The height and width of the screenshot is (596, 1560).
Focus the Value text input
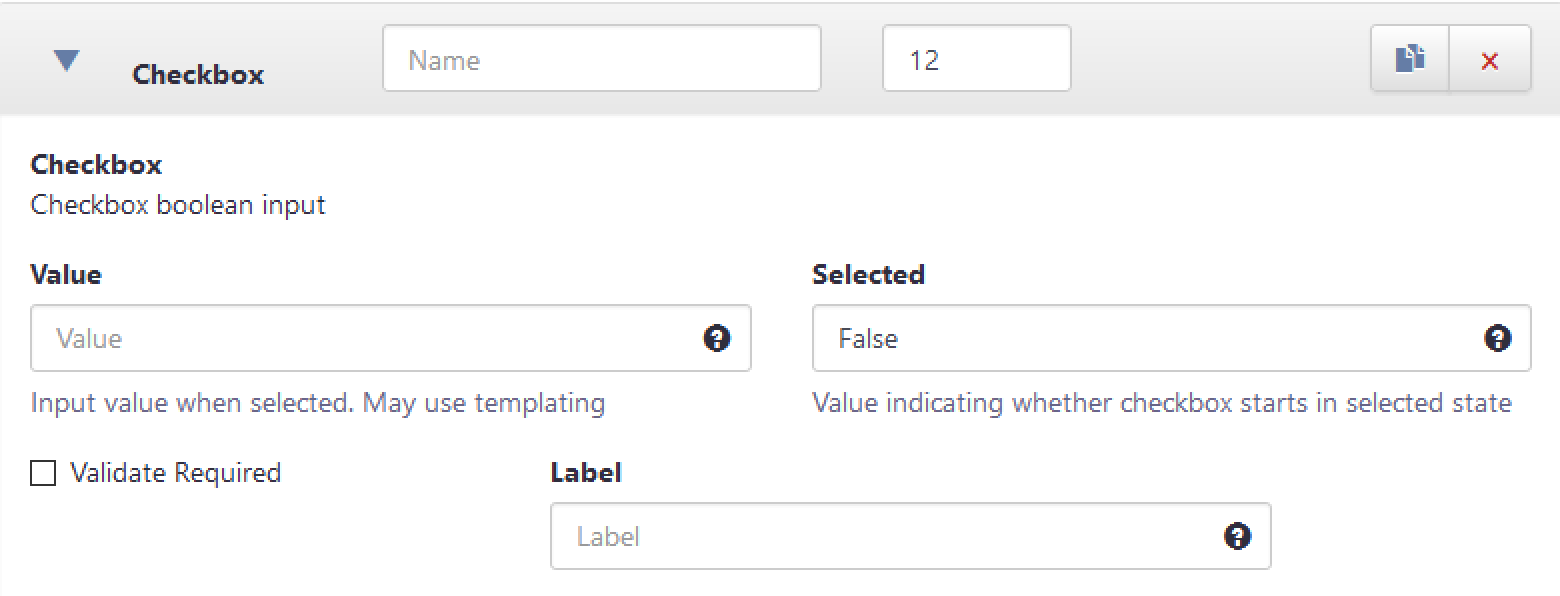tap(391, 338)
